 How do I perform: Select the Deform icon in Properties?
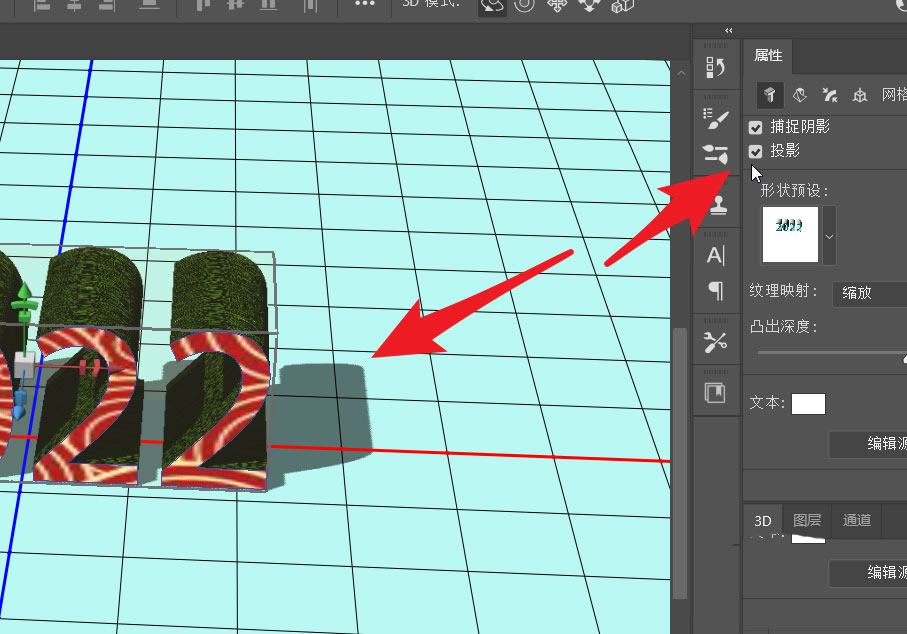[x=799, y=95]
